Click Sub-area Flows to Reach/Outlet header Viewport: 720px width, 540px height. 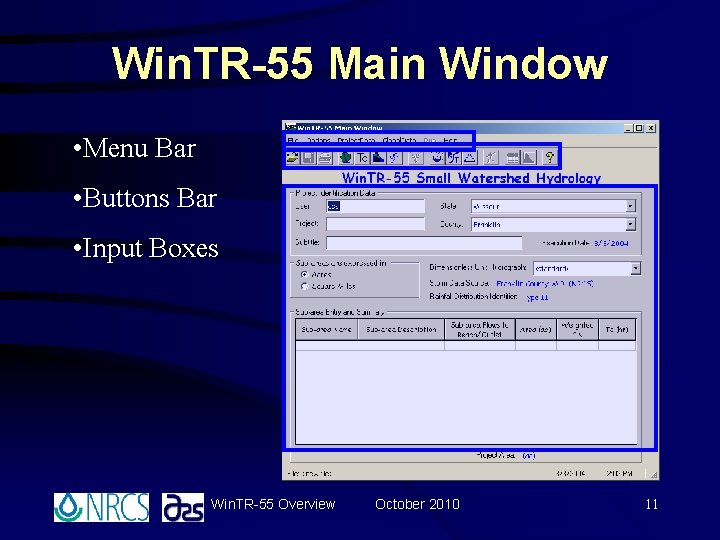[480, 329]
